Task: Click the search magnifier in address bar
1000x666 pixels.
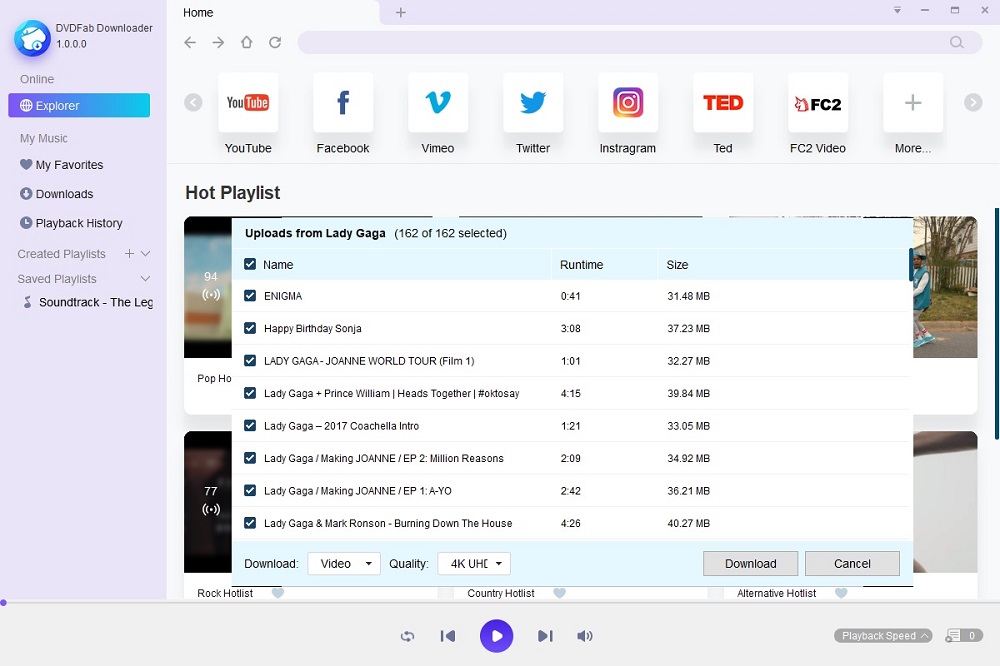Action: coord(956,42)
